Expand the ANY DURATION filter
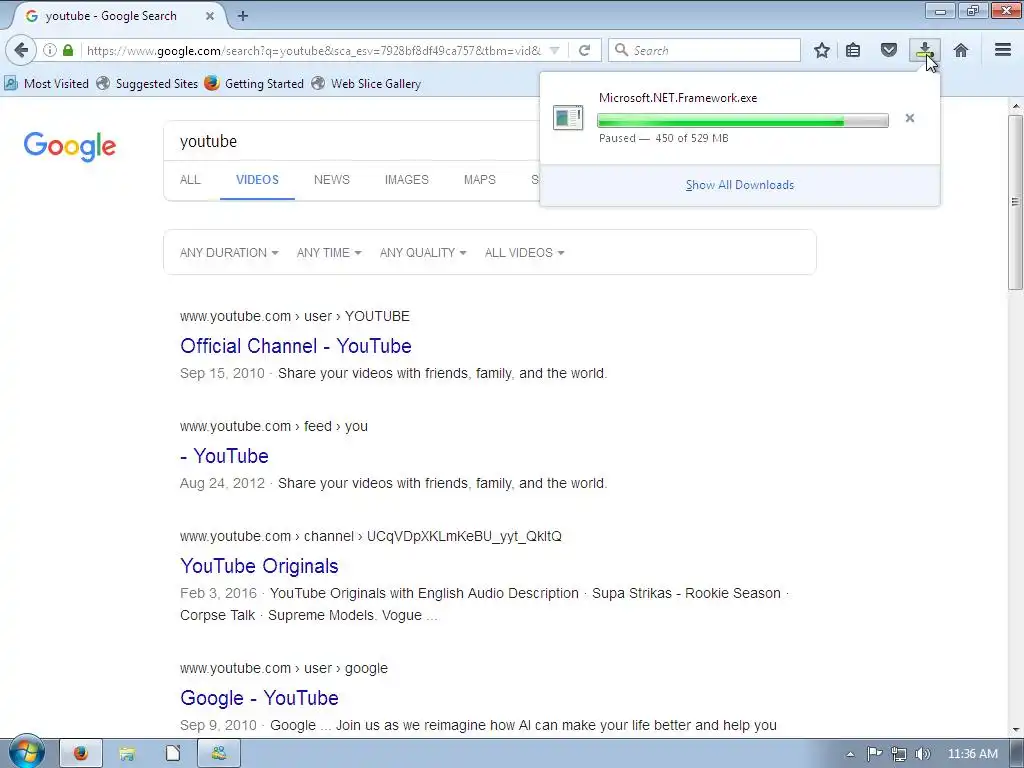This screenshot has height=768, width=1024. tap(229, 253)
